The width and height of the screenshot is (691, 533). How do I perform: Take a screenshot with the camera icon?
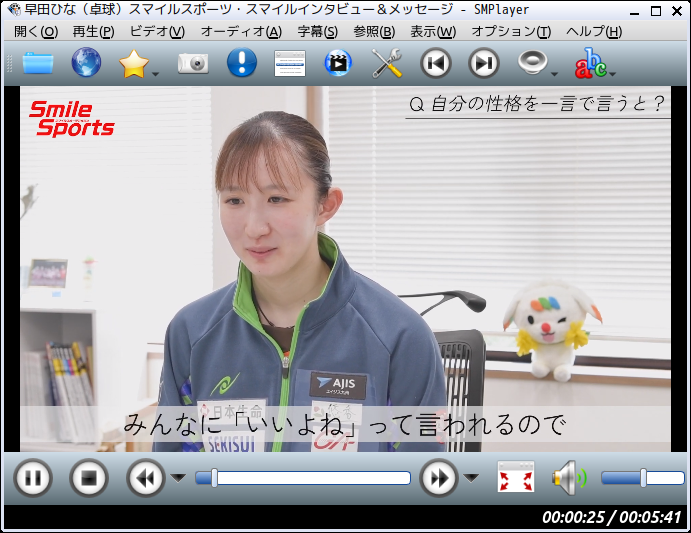(x=193, y=63)
